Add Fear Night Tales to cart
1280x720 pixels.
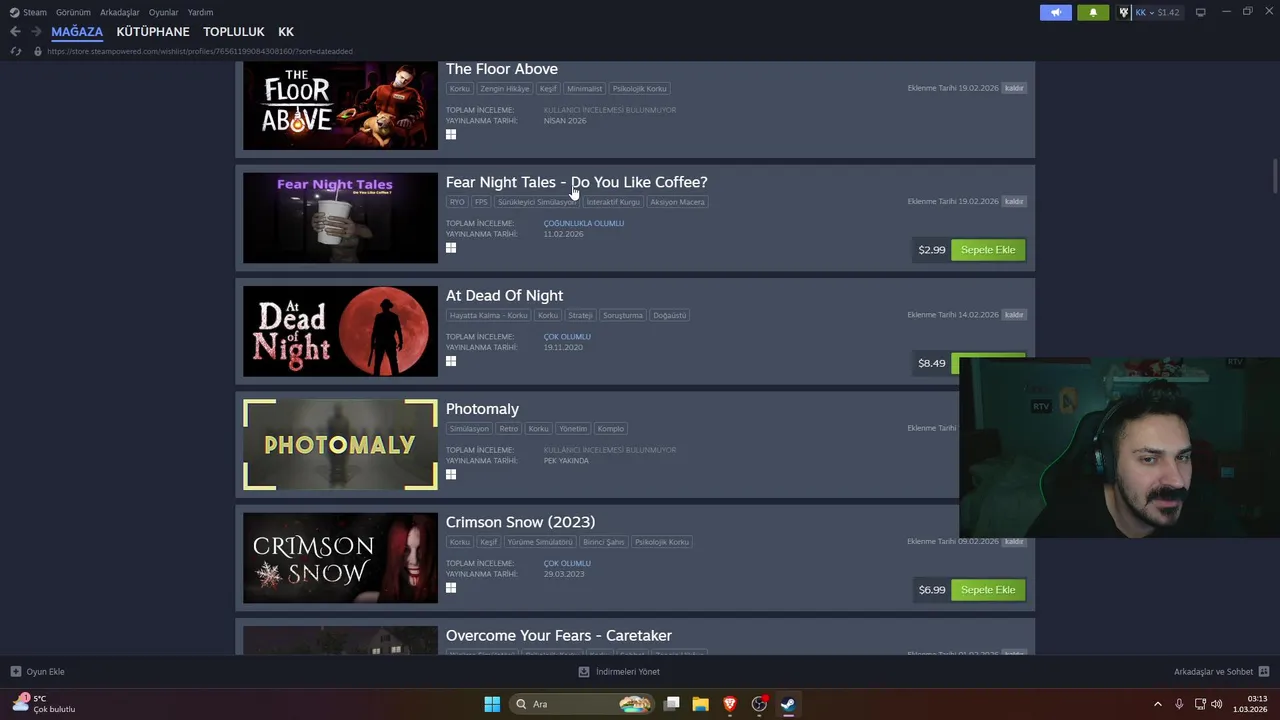(988, 250)
